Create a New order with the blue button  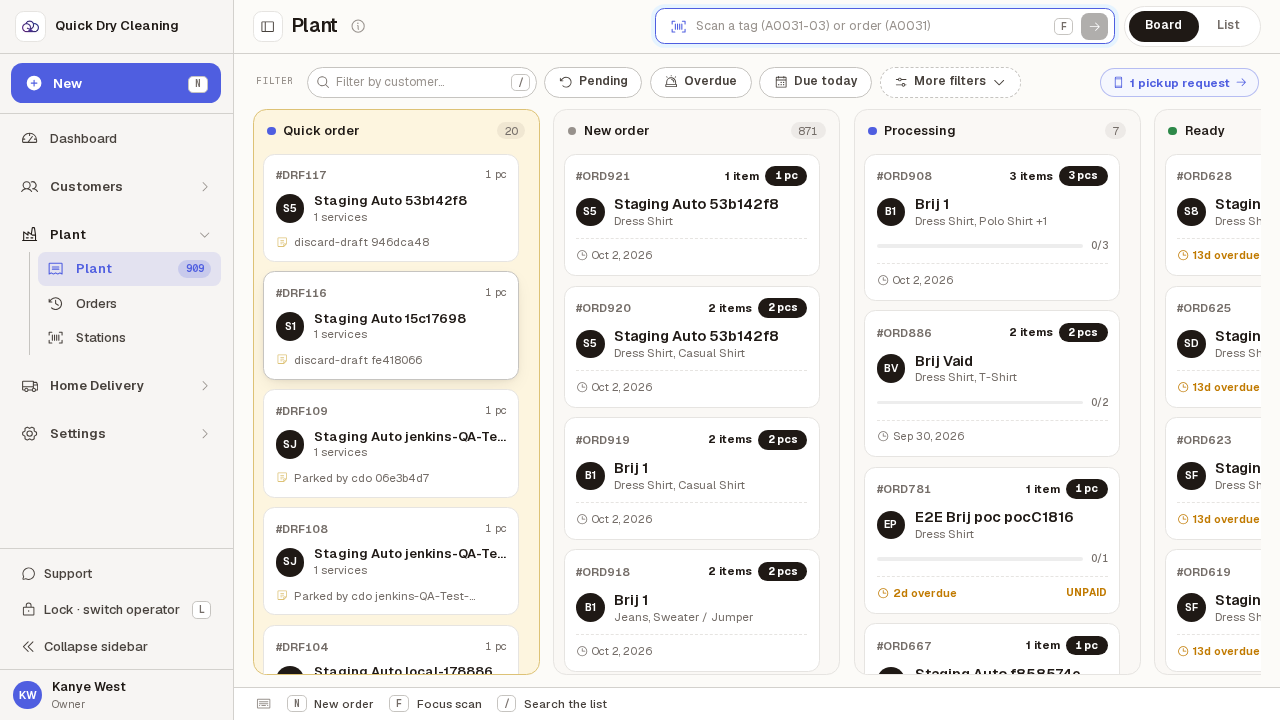(x=116, y=83)
